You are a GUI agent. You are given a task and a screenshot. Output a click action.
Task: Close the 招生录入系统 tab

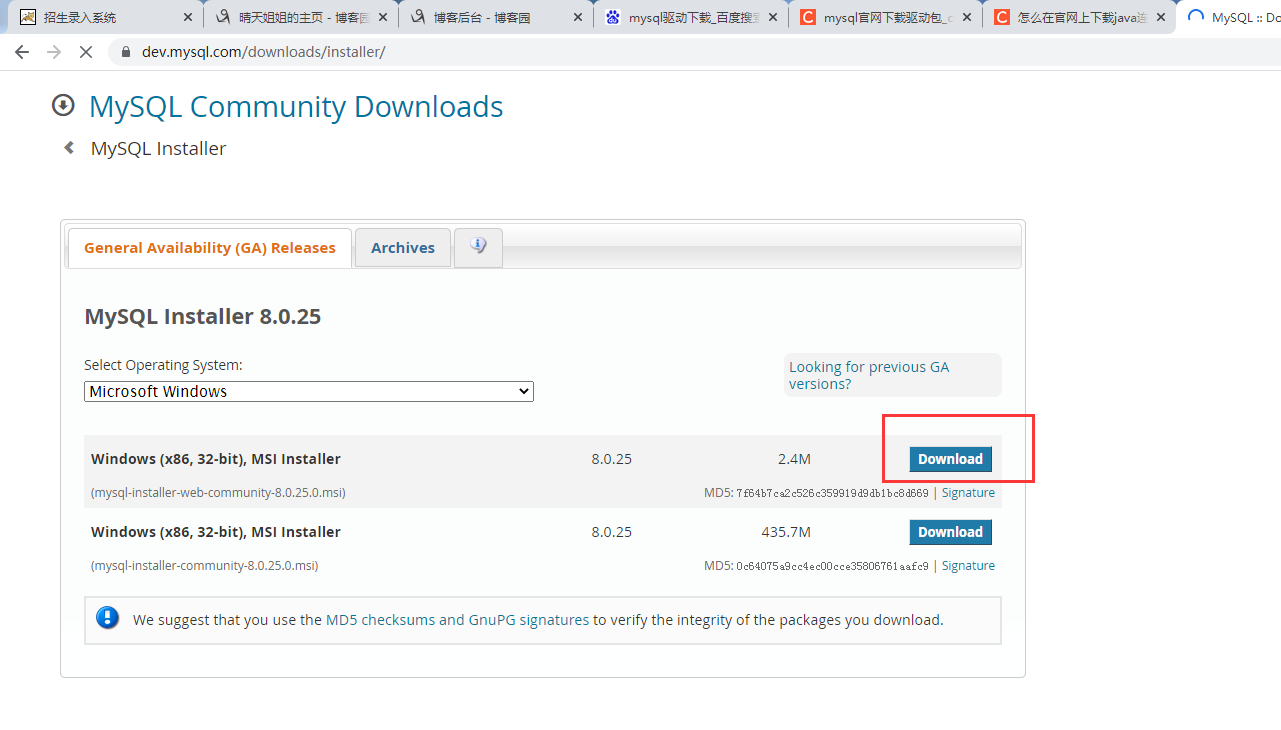(188, 17)
